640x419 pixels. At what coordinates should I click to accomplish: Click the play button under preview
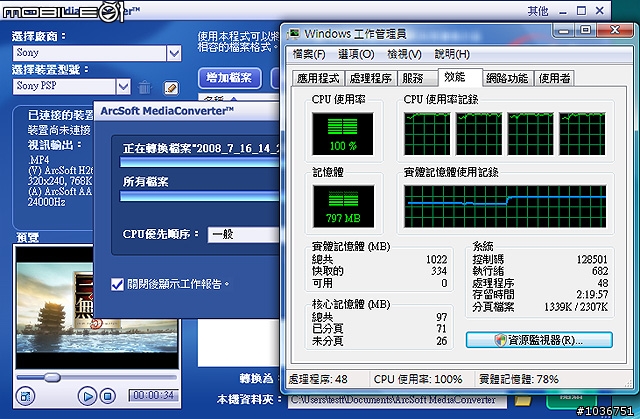click(x=87, y=396)
